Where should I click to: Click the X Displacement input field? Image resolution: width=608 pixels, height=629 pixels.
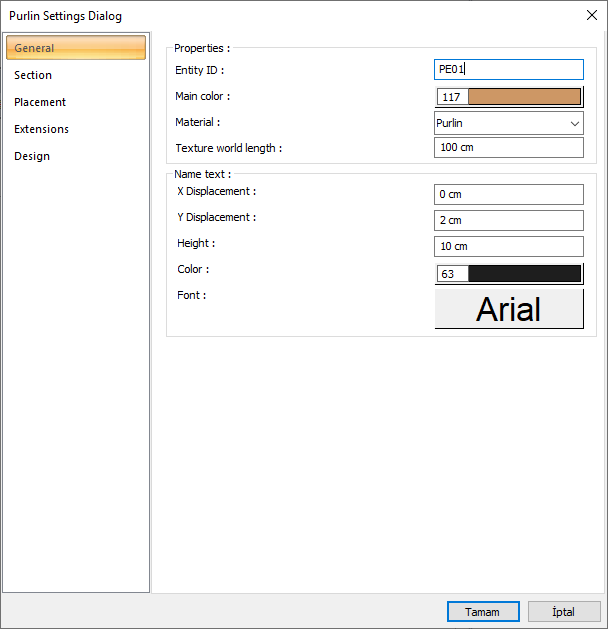pyautogui.click(x=508, y=195)
